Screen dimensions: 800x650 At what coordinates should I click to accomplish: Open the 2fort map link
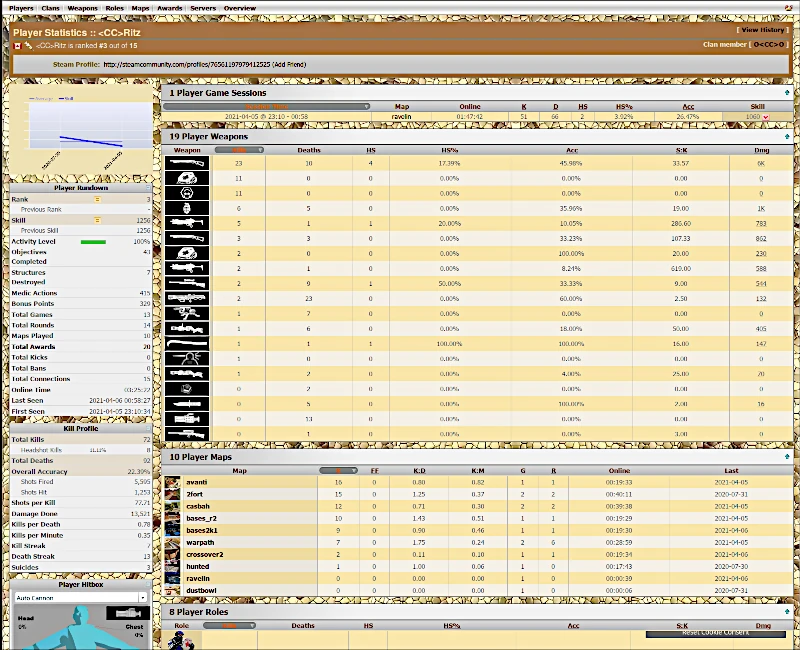coord(194,494)
